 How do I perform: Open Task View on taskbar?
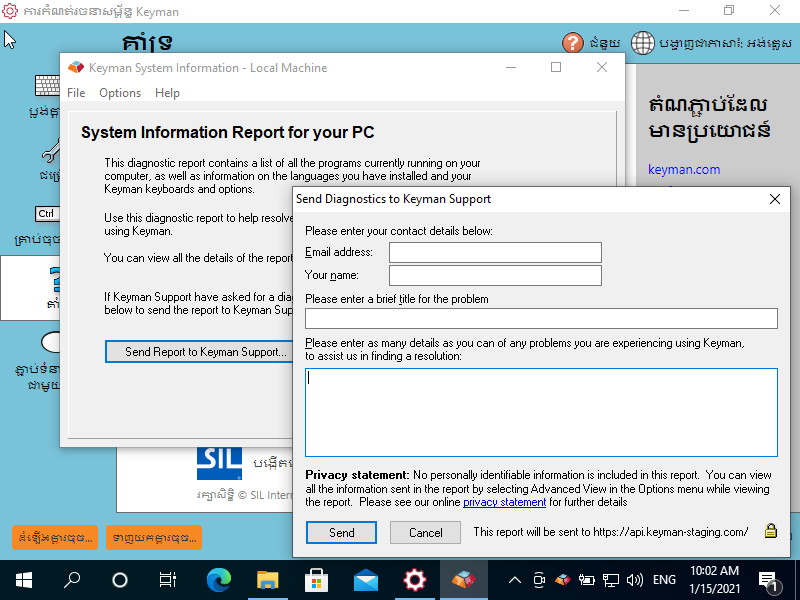(x=167, y=580)
